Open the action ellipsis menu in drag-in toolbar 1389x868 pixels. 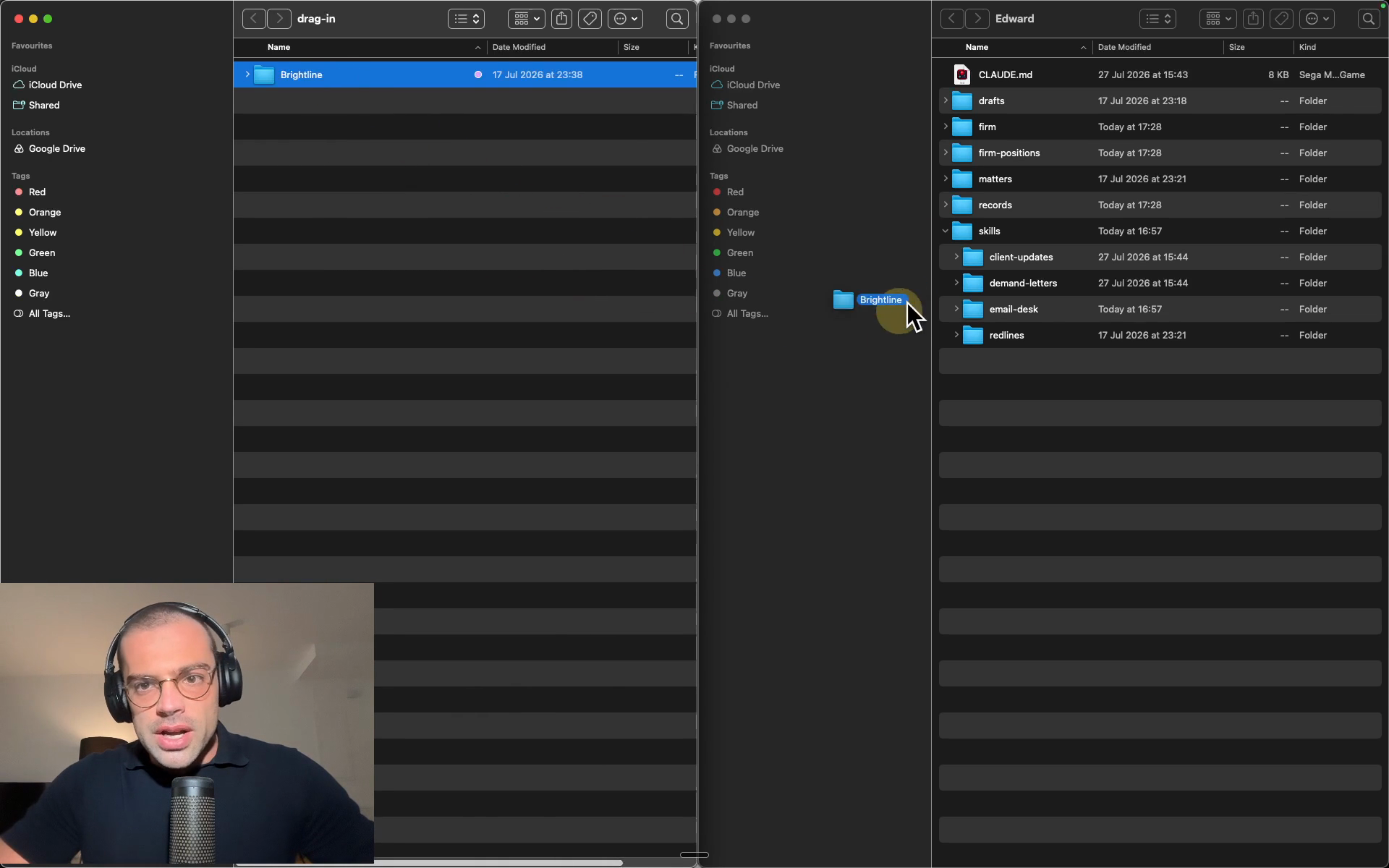pyautogui.click(x=625, y=19)
